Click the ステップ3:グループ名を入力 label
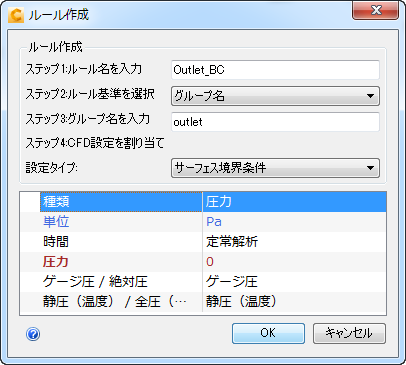Viewport: 406px width, 365px height. click(x=88, y=119)
